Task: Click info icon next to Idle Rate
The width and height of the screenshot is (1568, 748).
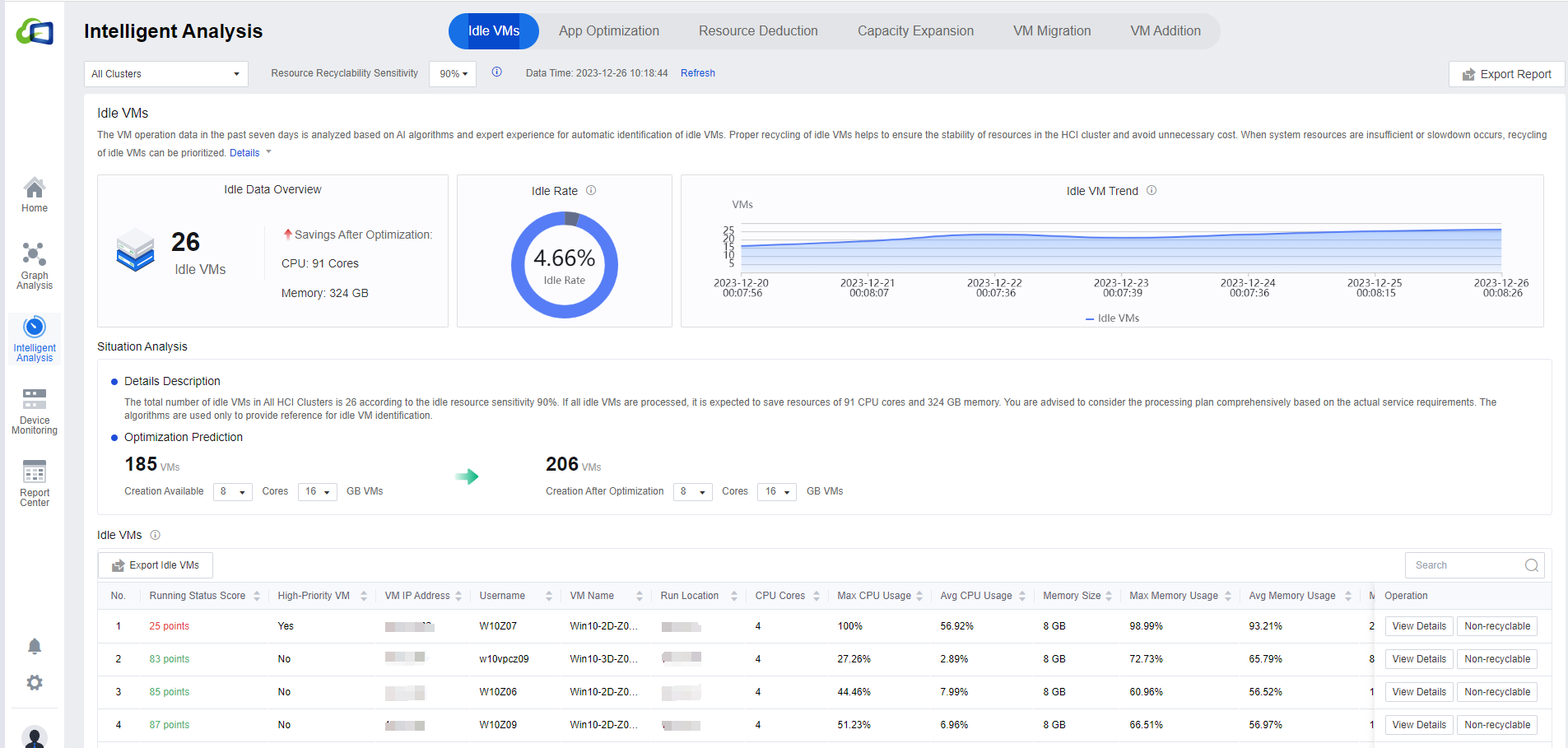Action: [x=591, y=191]
